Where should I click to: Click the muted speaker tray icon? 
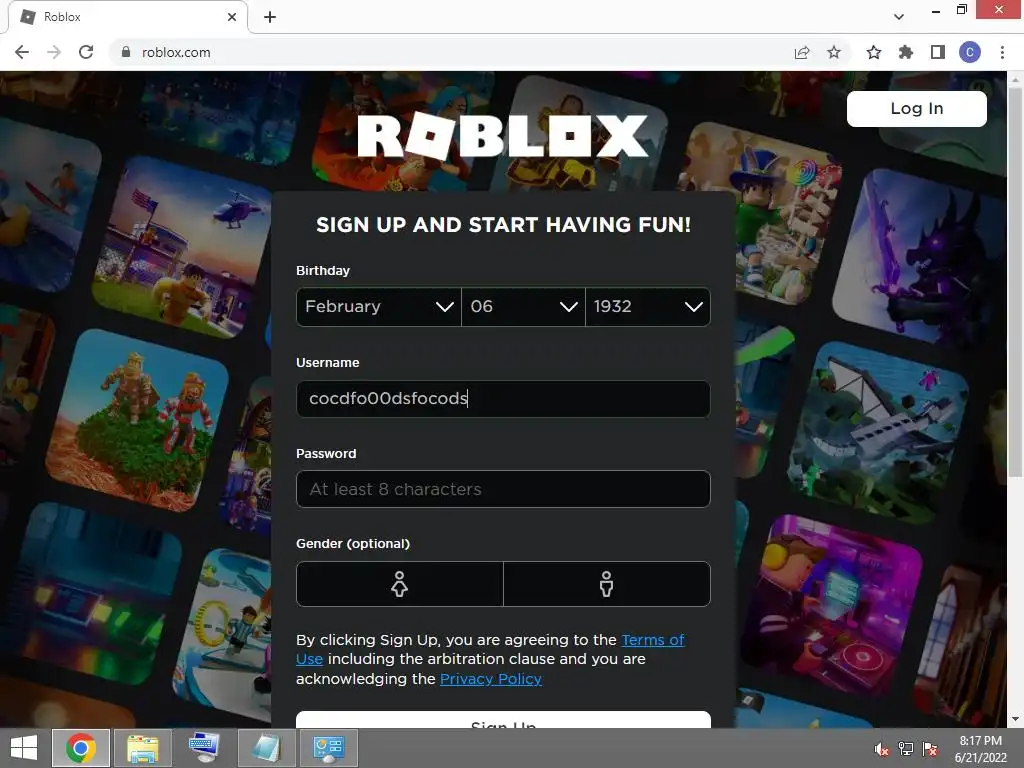(x=881, y=749)
